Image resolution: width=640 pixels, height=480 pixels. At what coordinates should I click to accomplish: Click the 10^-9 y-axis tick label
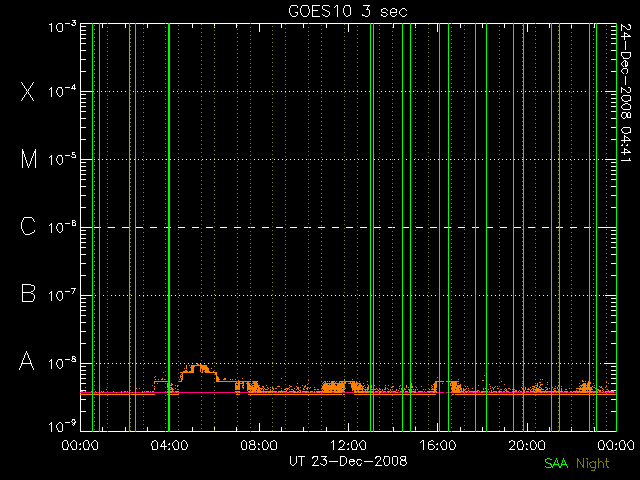62,427
